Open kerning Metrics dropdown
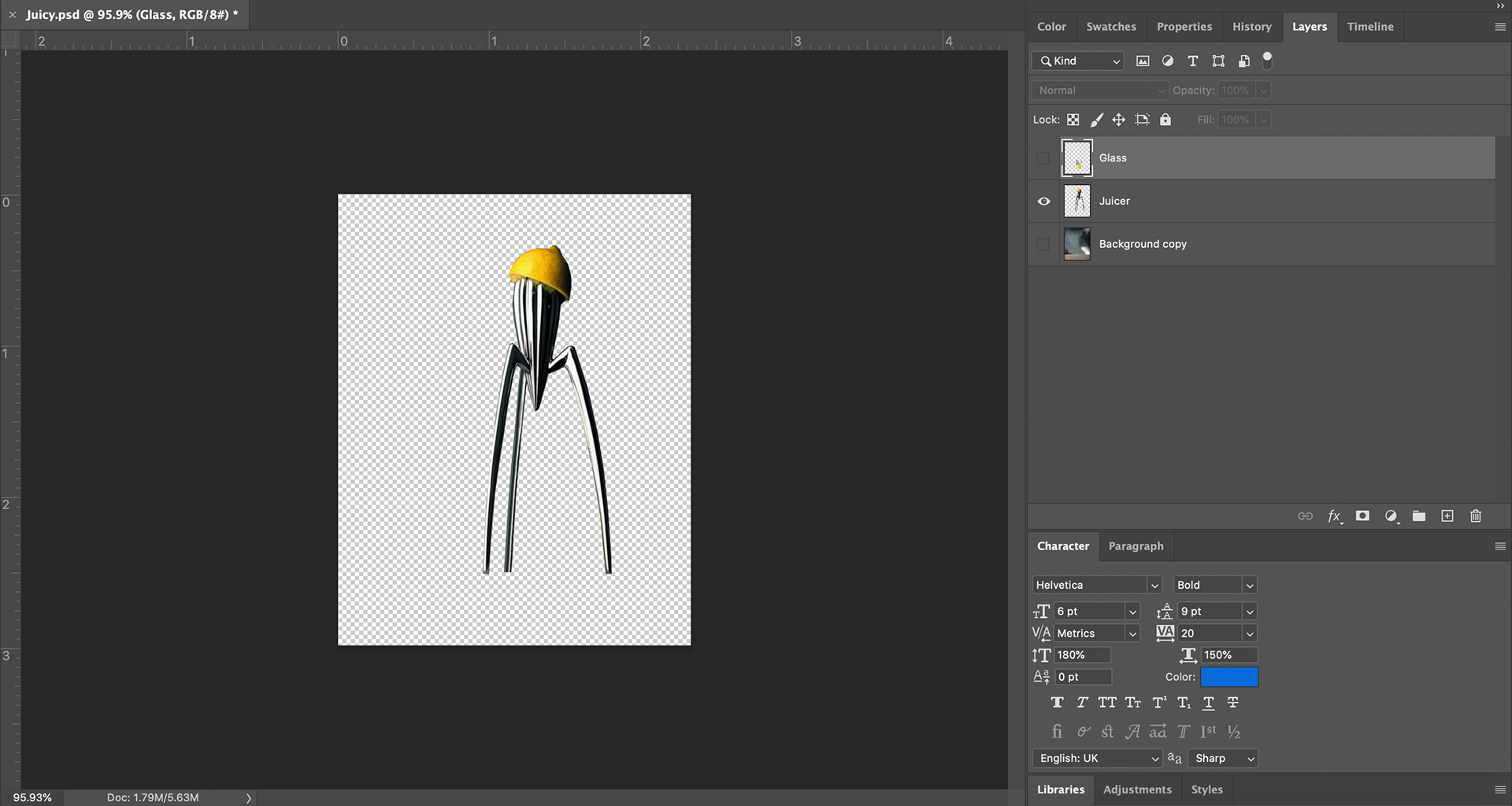The width and height of the screenshot is (1512, 806). click(x=1132, y=634)
